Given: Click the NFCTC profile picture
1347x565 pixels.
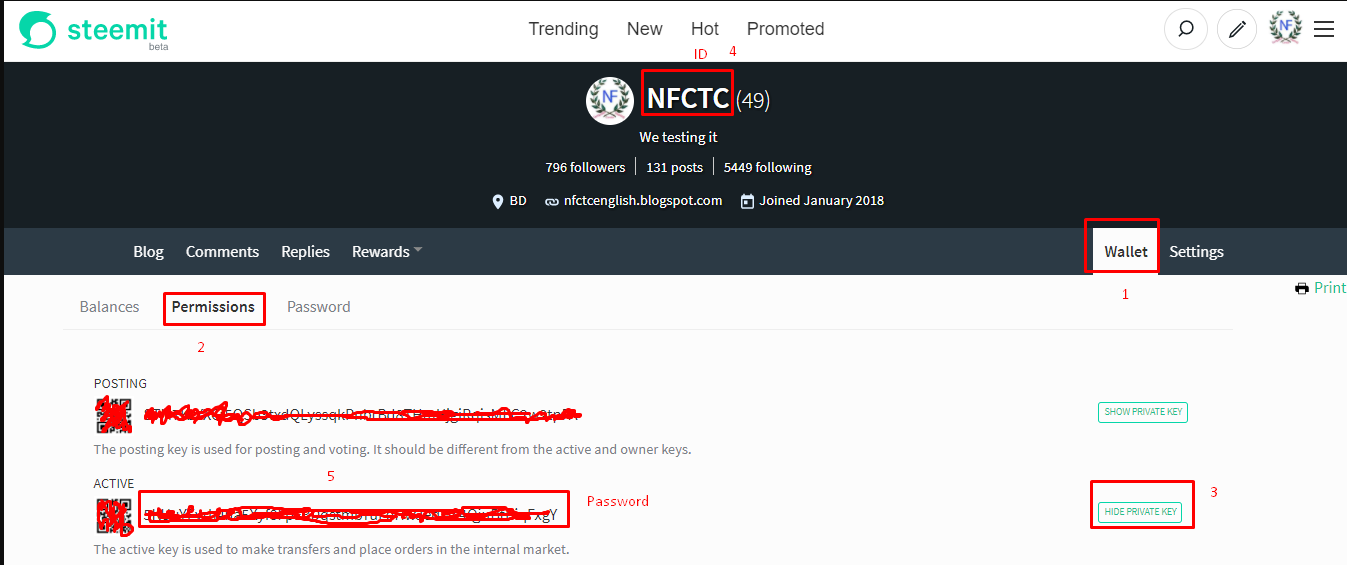Looking at the screenshot, I should click(610, 100).
